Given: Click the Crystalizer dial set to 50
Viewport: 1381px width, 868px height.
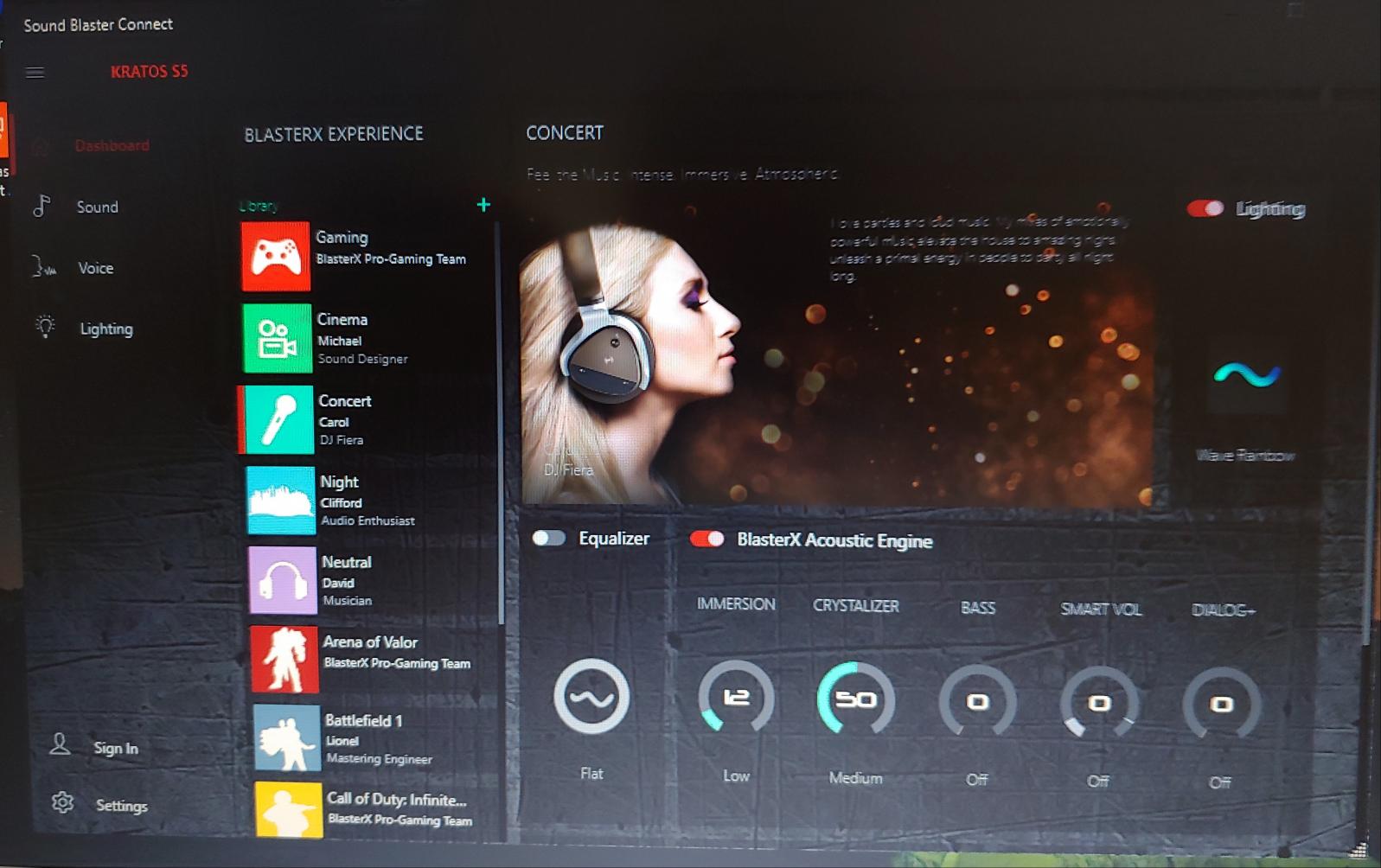Looking at the screenshot, I should [855, 699].
